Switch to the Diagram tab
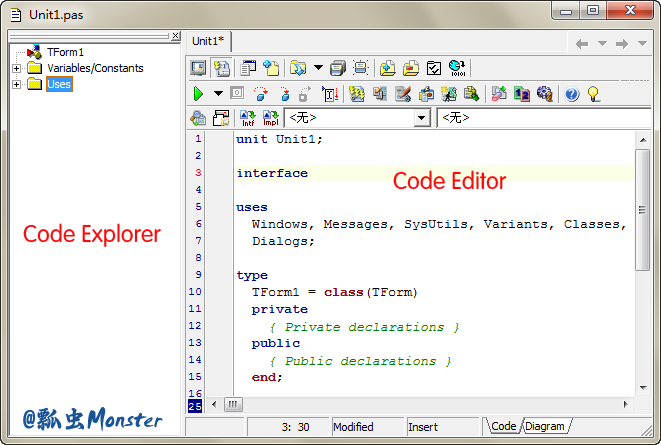This screenshot has width=661, height=445. [x=545, y=427]
